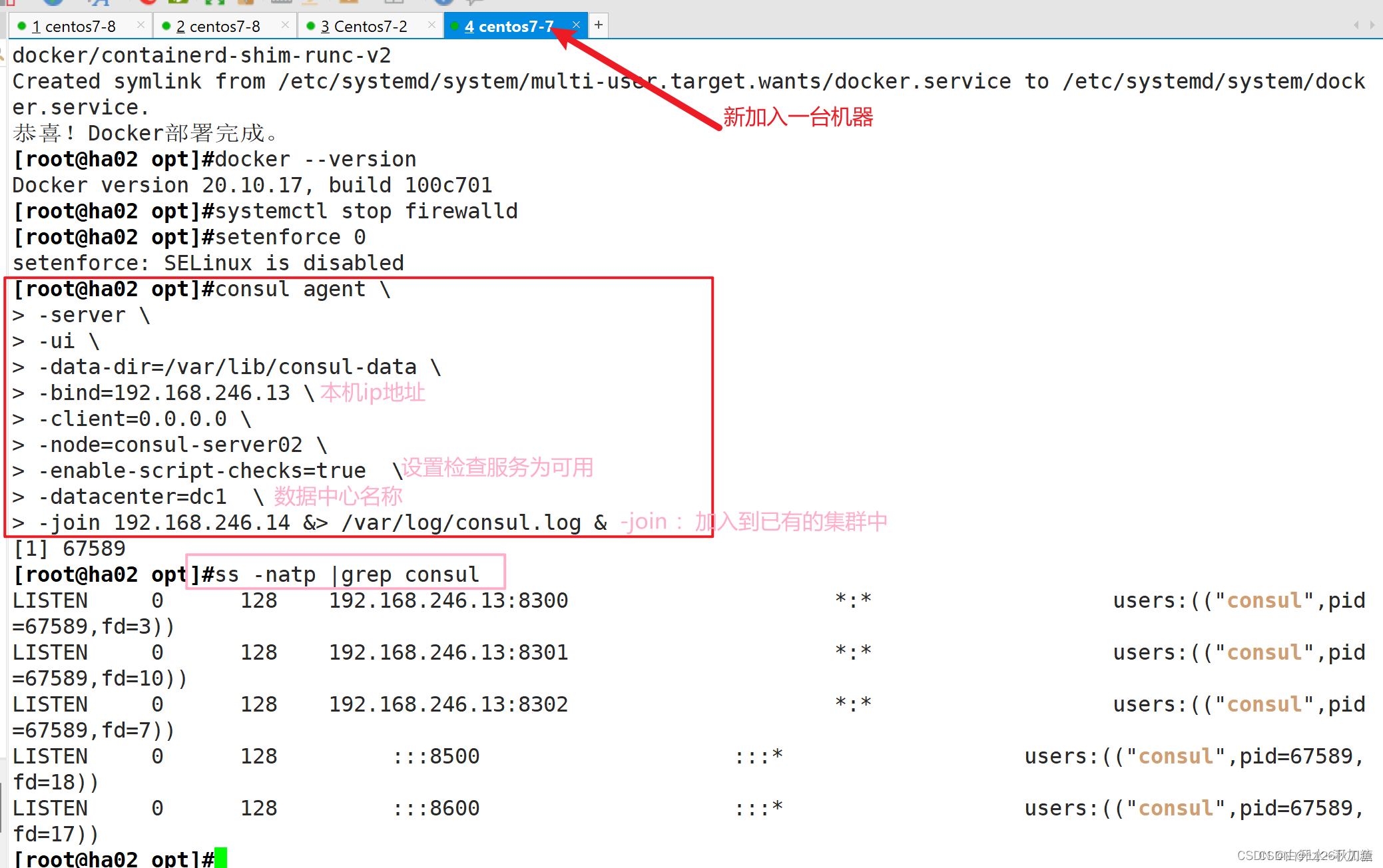Click the 'ss -natp |grep consul' command
The height and width of the screenshot is (868, 1383).
346,574
